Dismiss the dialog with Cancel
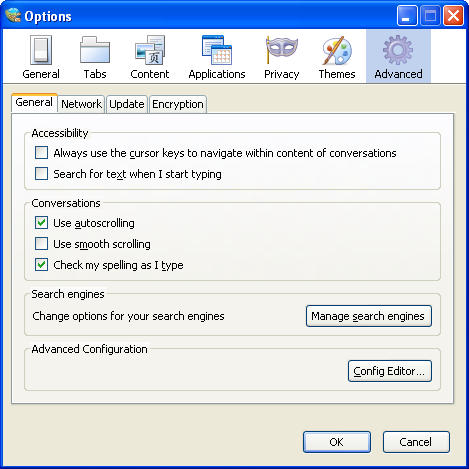The height and width of the screenshot is (469, 469). (x=416, y=442)
